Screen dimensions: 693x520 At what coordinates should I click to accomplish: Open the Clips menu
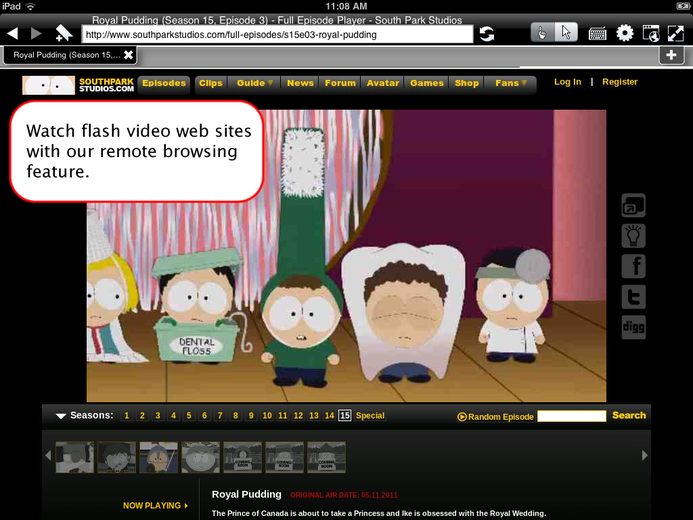click(x=211, y=84)
